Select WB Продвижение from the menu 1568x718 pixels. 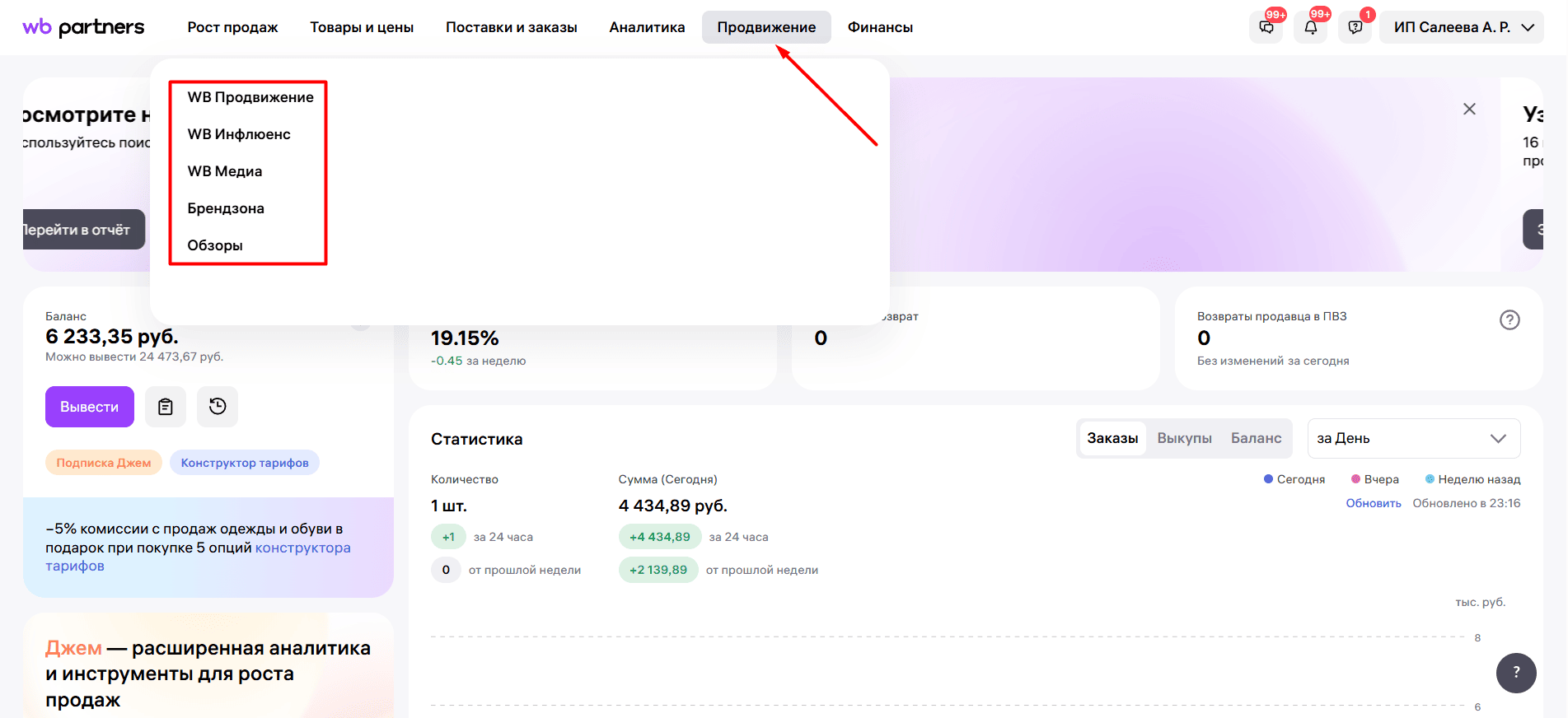[x=250, y=97]
